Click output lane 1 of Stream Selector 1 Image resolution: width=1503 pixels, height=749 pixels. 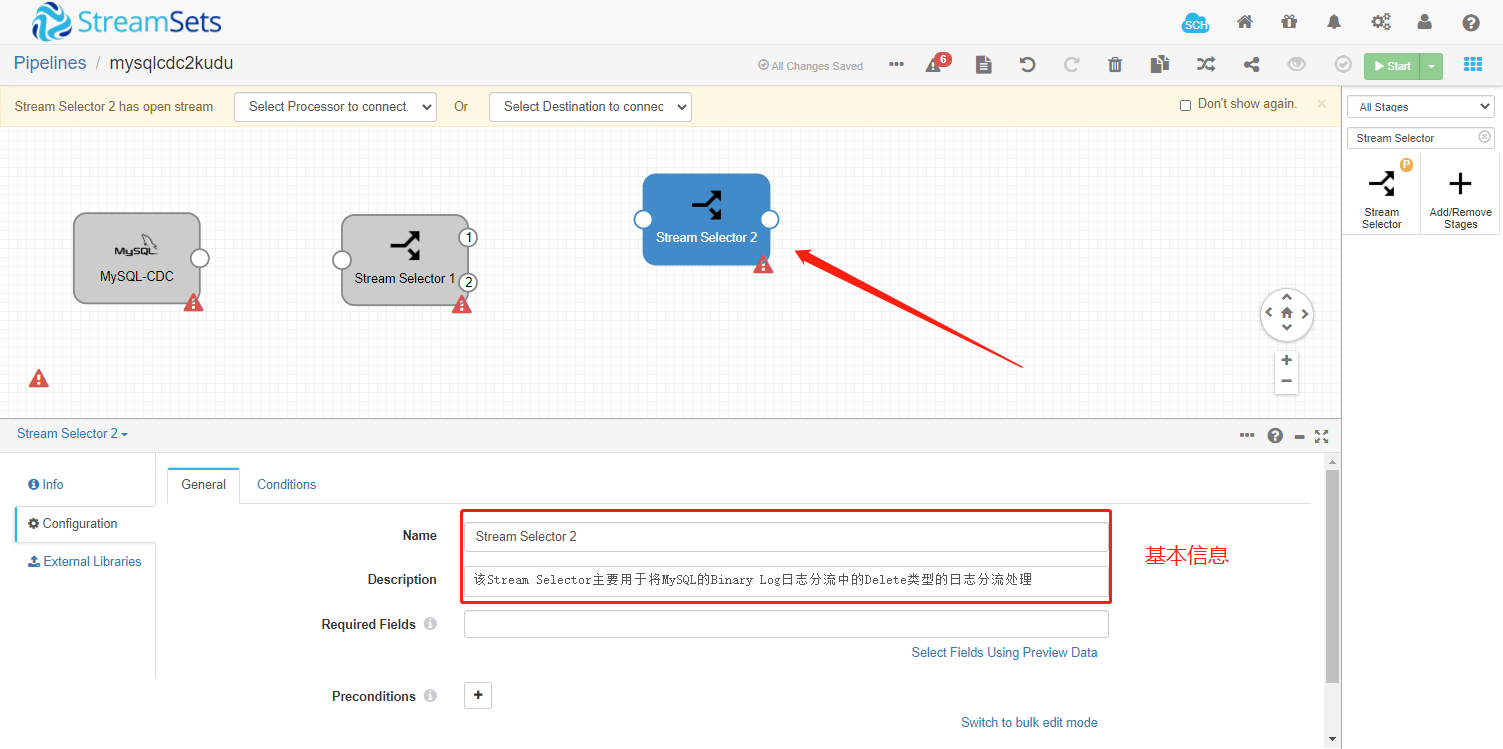[468, 237]
